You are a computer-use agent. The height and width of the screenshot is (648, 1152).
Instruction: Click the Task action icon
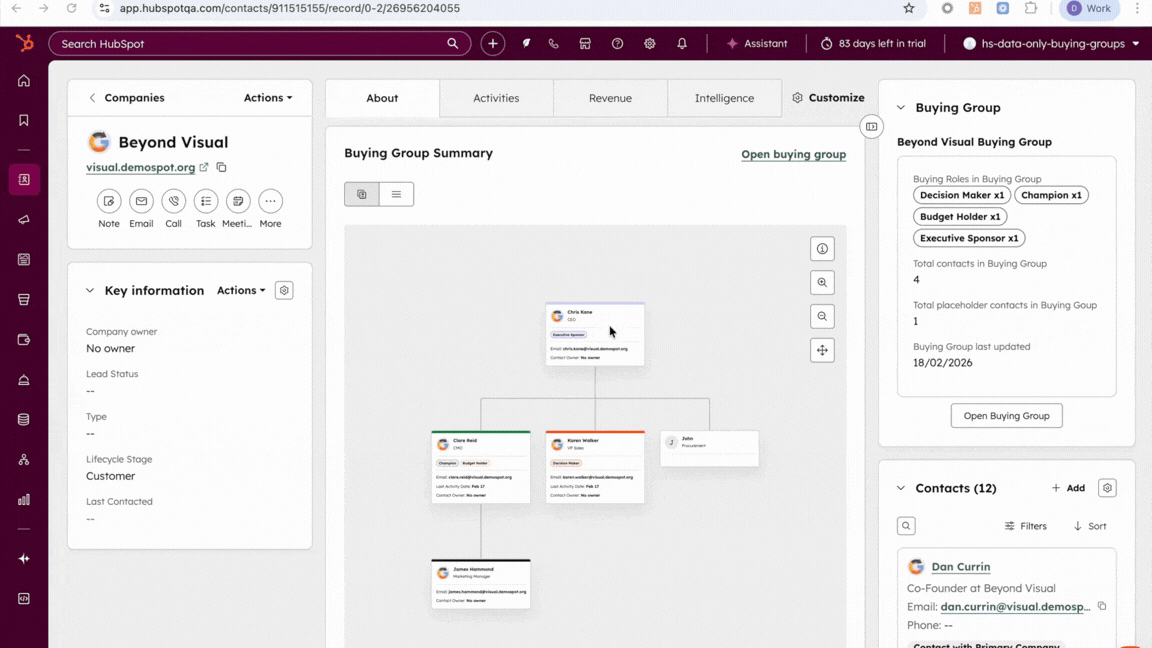click(205, 201)
